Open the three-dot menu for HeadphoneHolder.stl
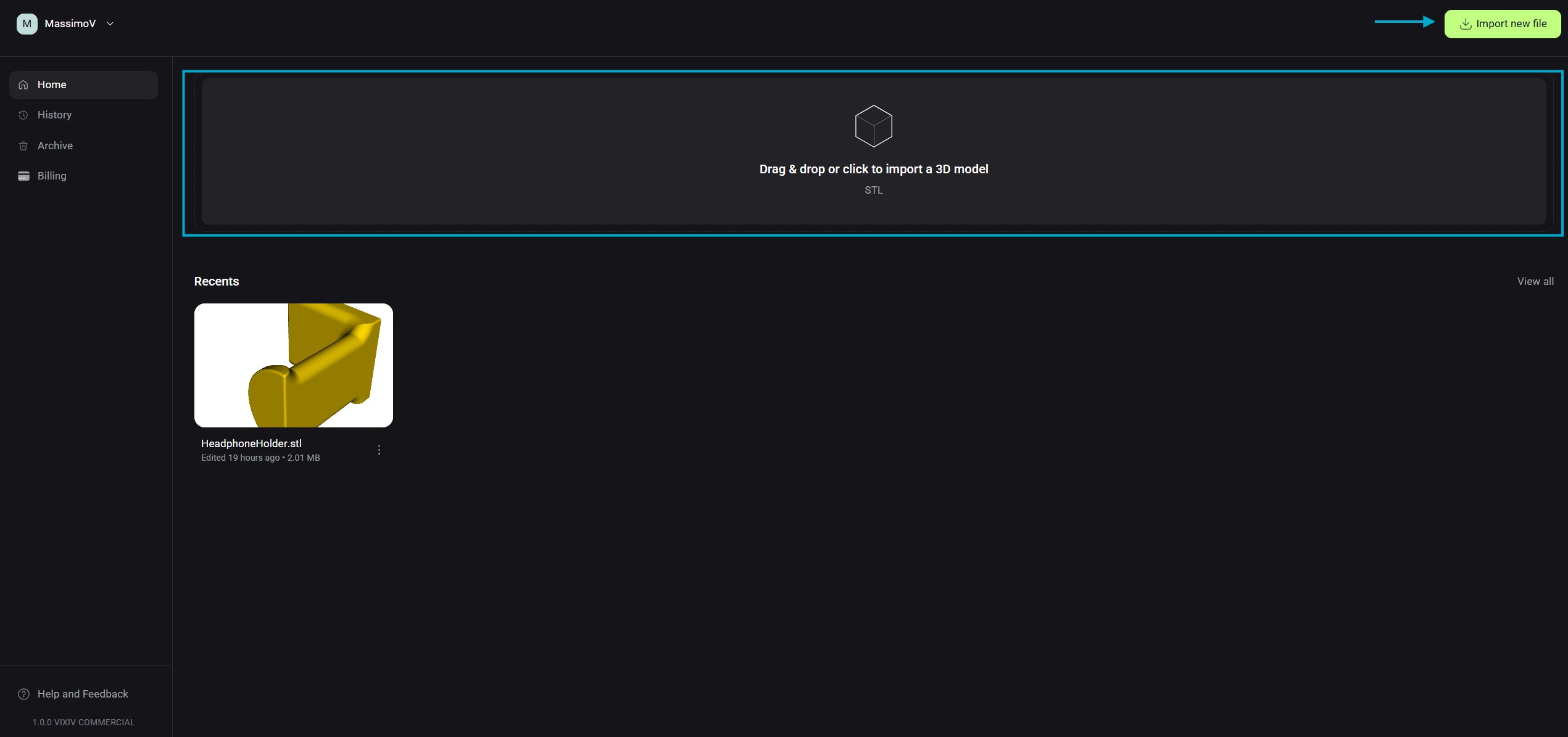Image resolution: width=1568 pixels, height=737 pixels. point(379,450)
